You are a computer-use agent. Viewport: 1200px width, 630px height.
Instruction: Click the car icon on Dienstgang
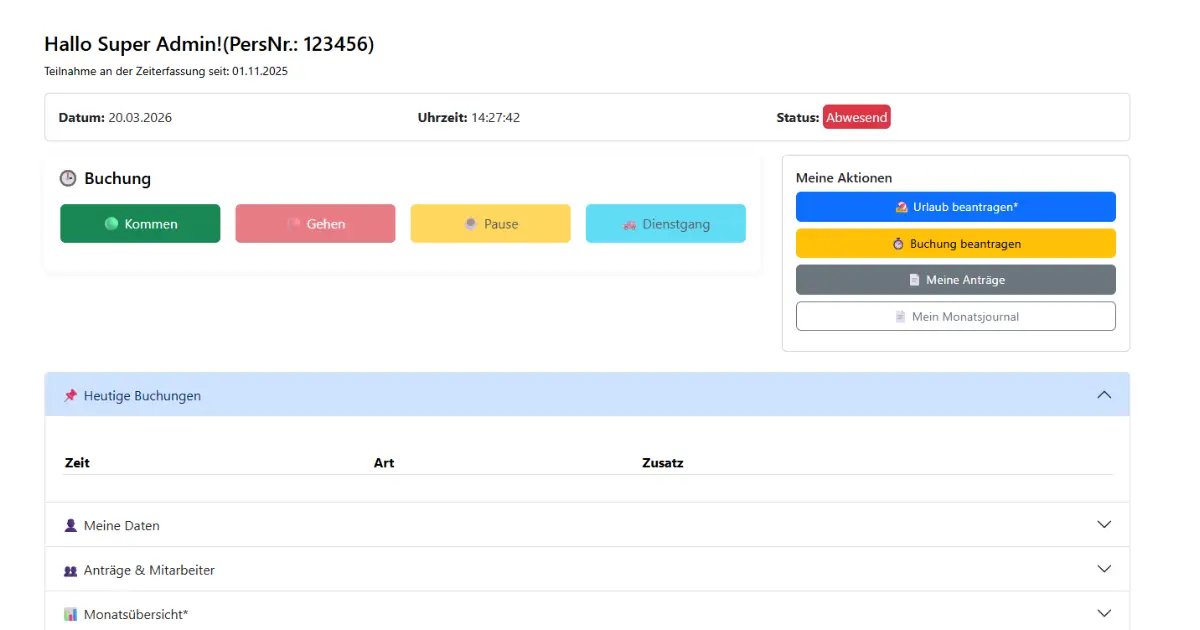coord(629,224)
